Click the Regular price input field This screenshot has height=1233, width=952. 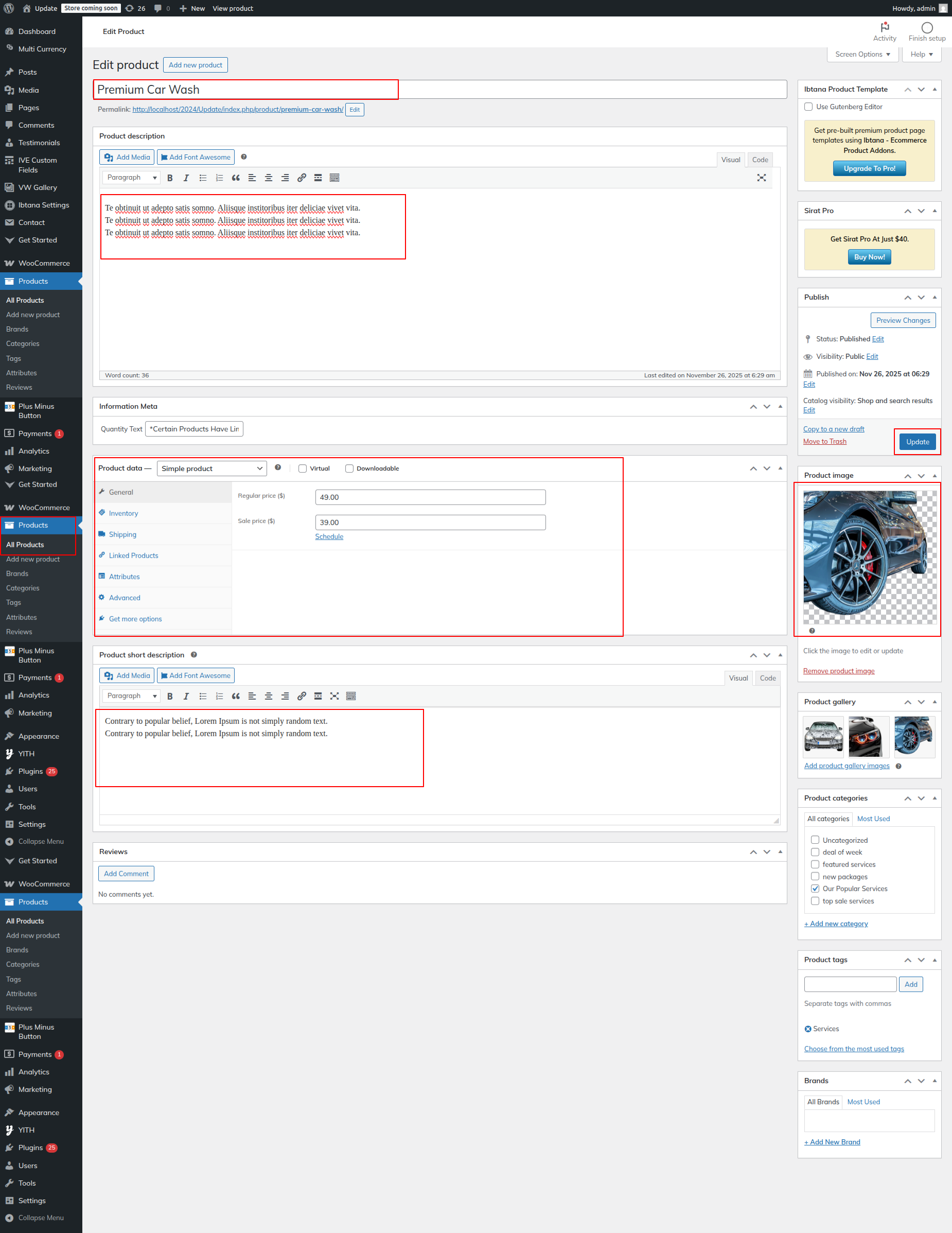[430, 497]
